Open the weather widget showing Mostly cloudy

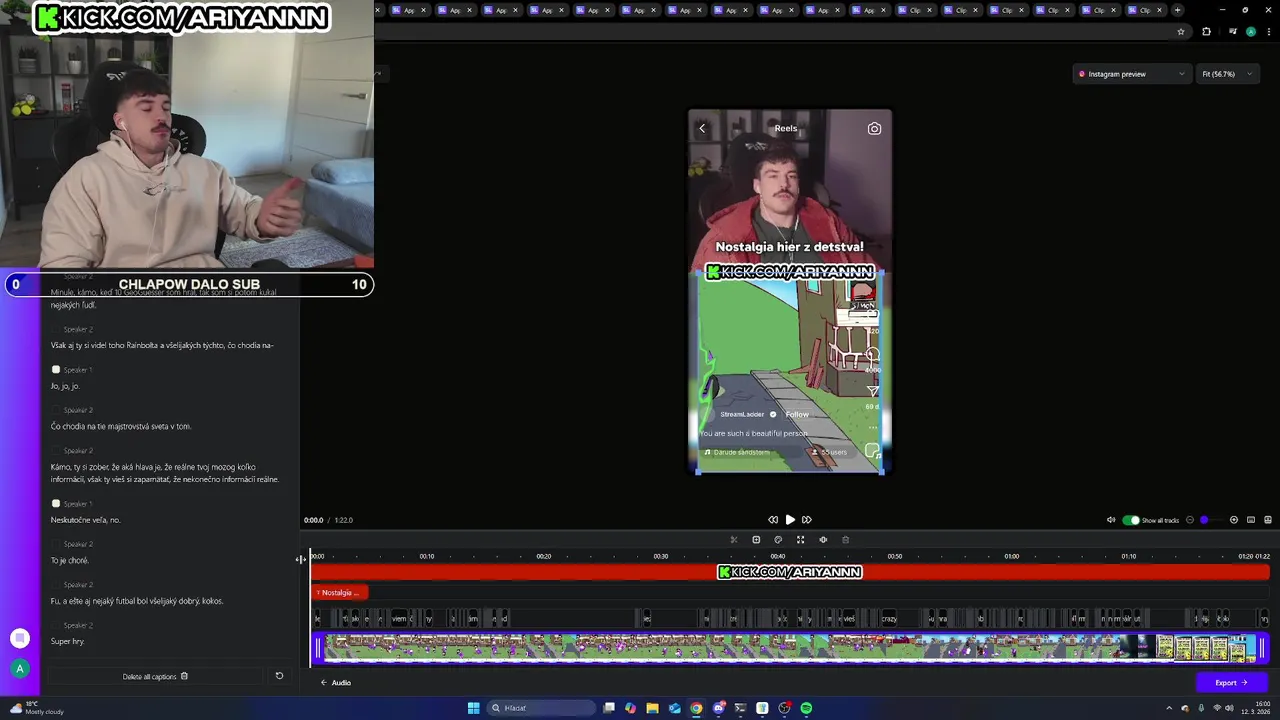[38, 708]
